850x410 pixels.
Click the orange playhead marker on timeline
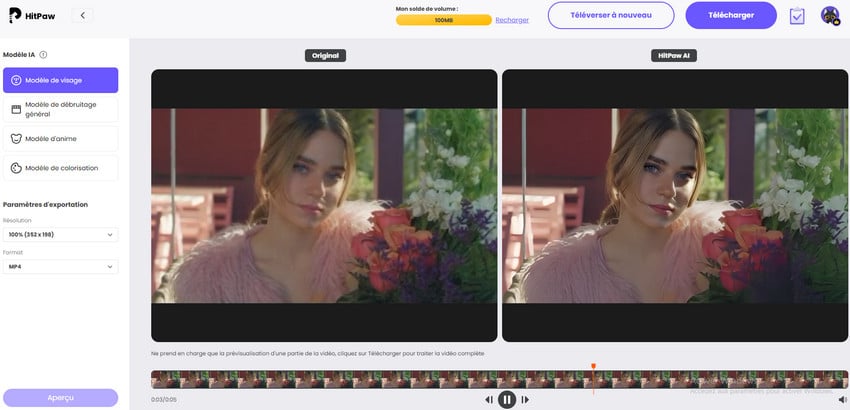[593, 368]
